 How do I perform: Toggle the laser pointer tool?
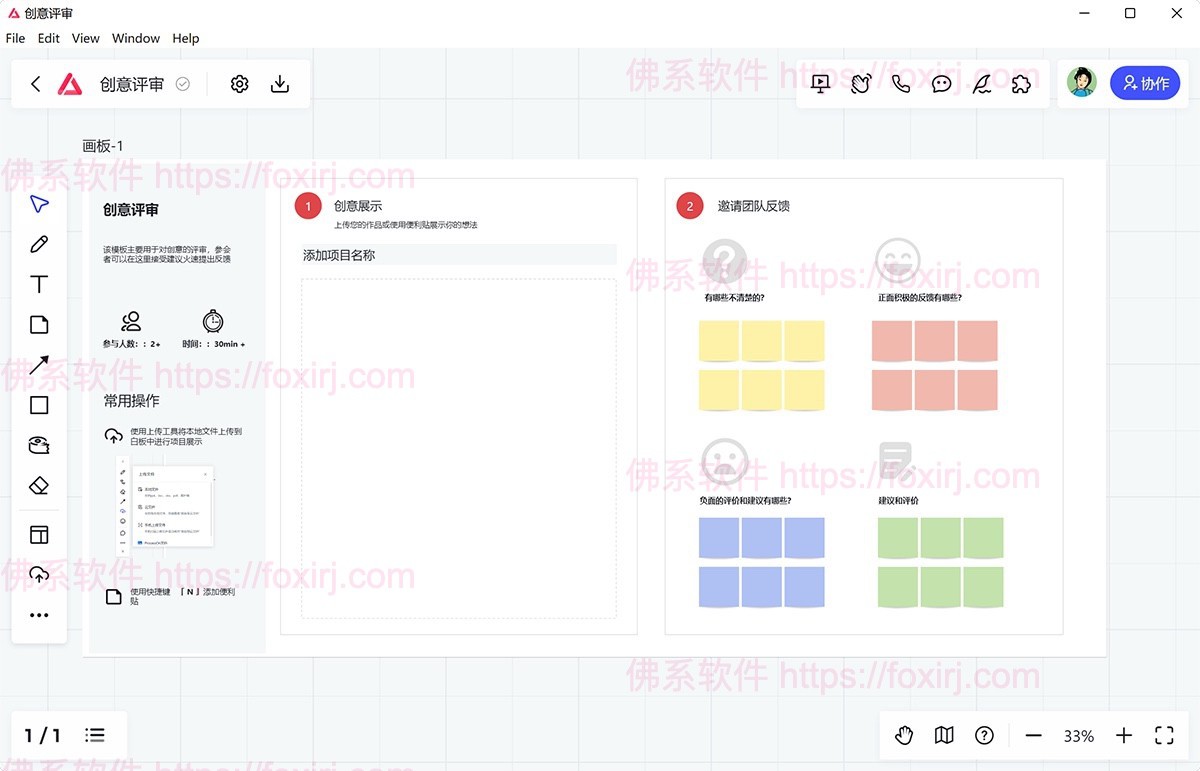tap(981, 83)
